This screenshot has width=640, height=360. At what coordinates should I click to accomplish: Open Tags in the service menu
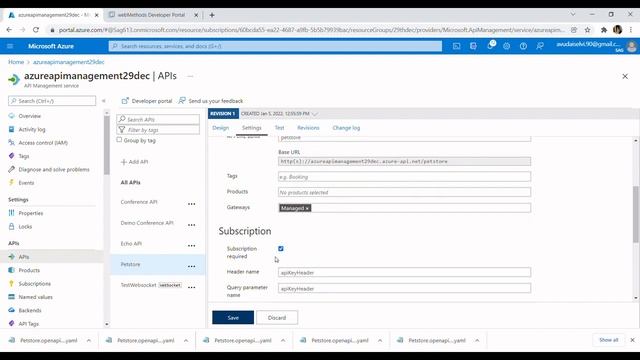click(x=24, y=156)
